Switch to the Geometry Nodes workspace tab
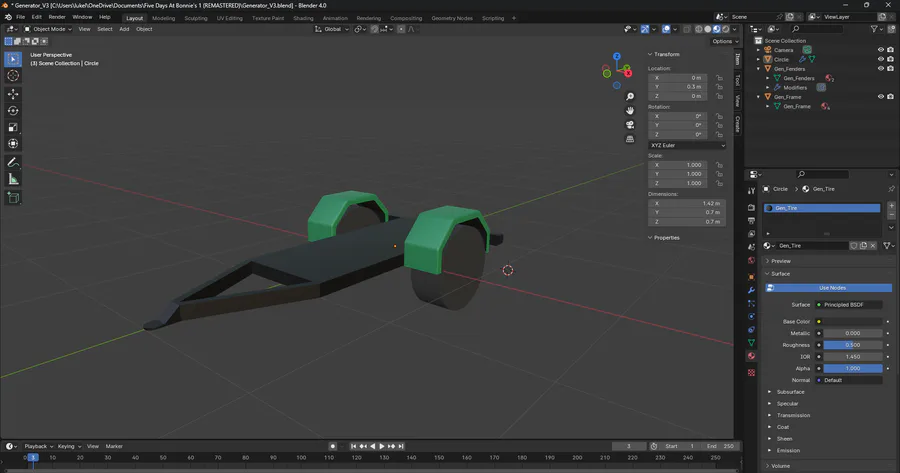 pyautogui.click(x=452, y=18)
